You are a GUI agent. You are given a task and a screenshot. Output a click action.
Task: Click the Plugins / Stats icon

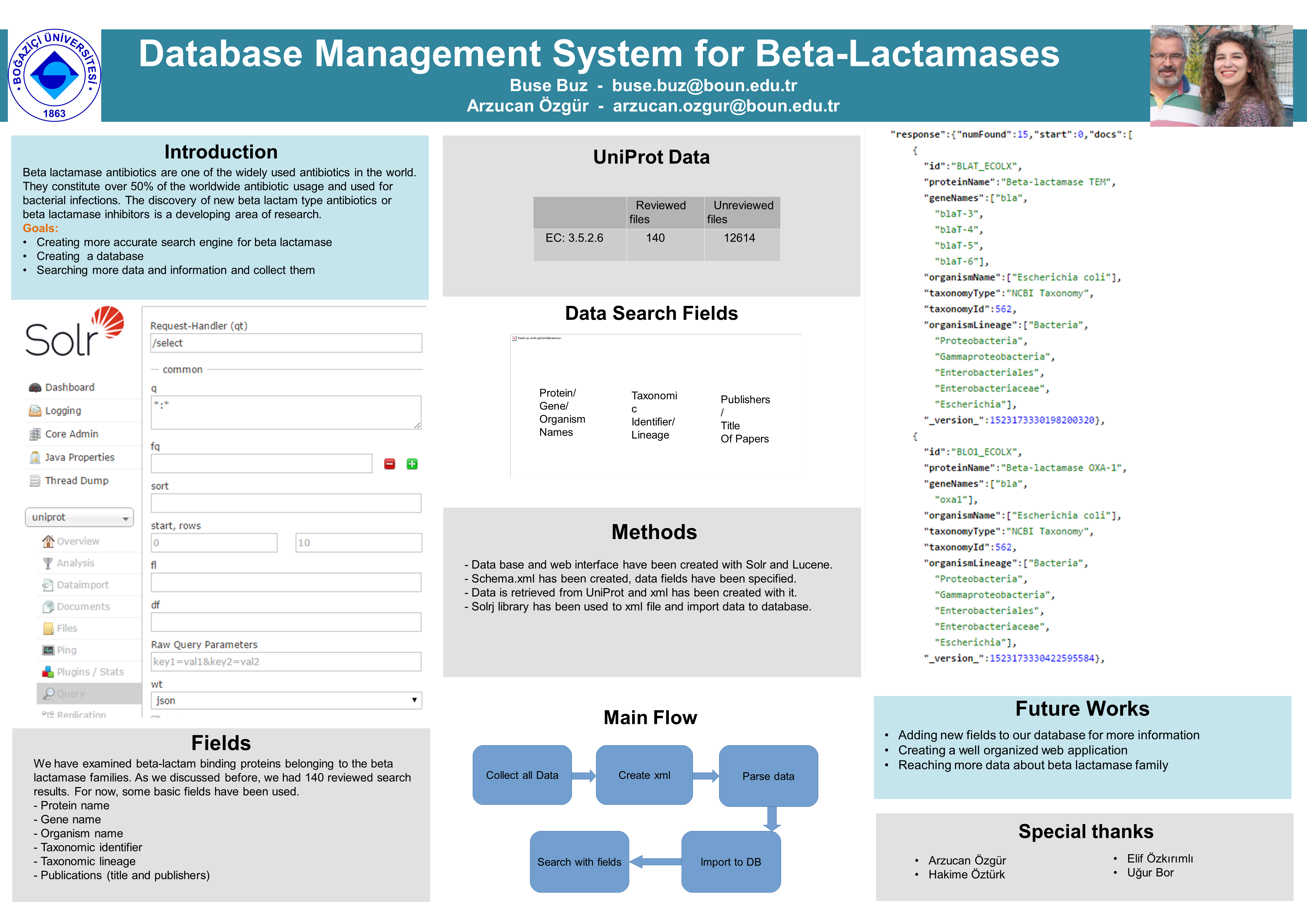(48, 672)
